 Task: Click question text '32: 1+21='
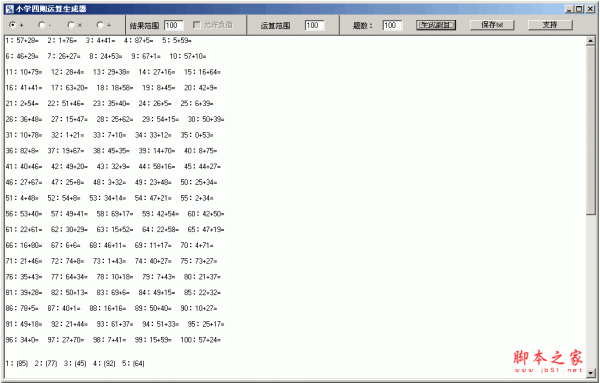[68, 135]
